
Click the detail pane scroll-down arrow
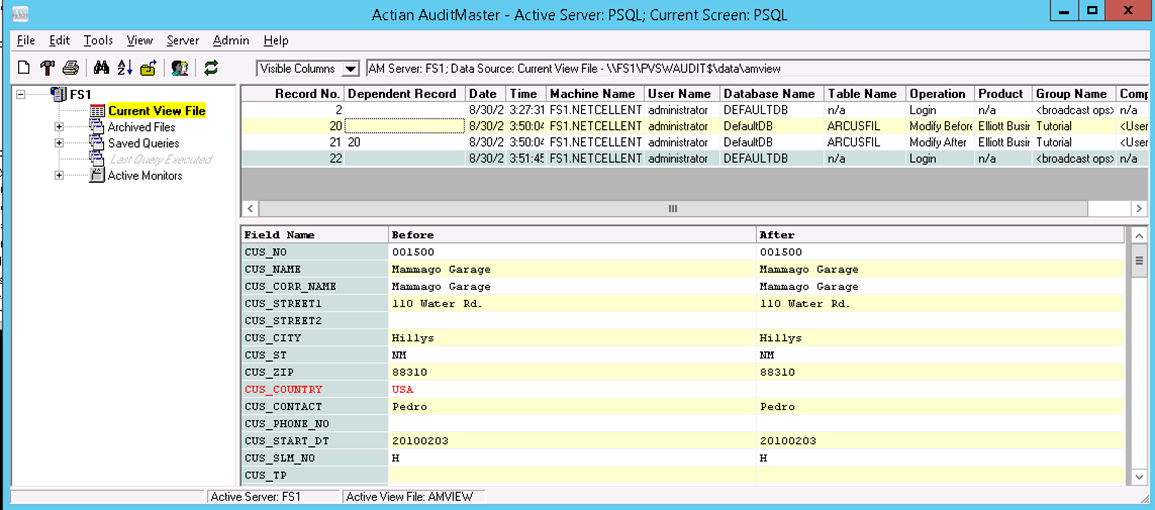point(1138,477)
